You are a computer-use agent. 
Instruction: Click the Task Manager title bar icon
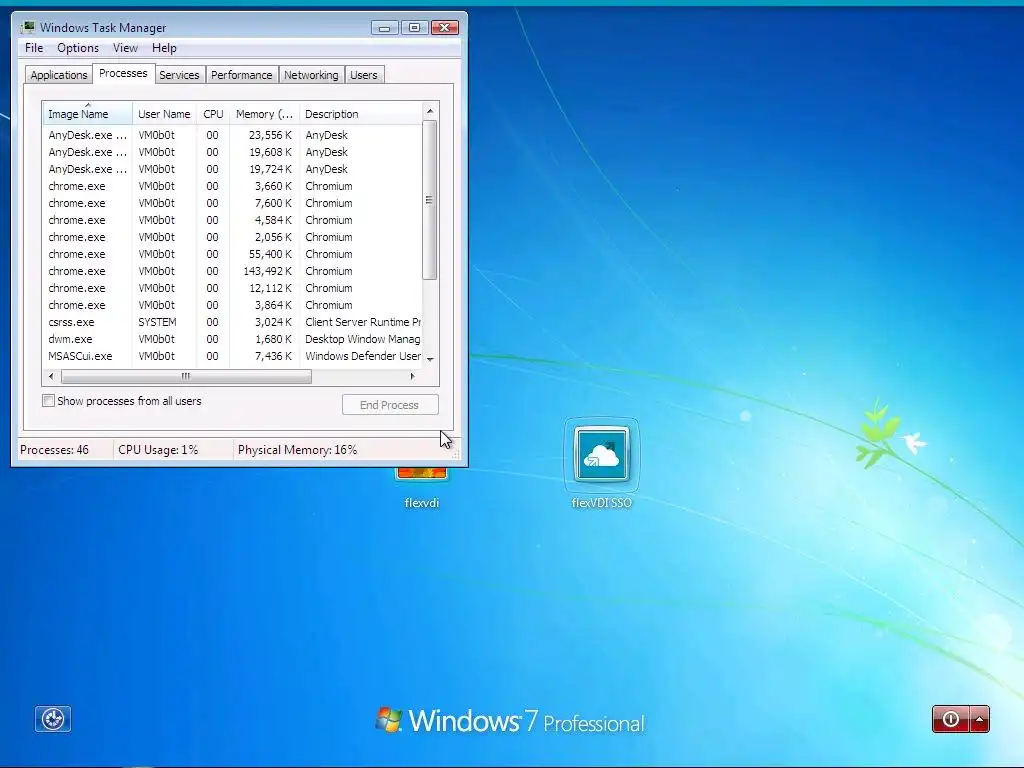point(28,27)
